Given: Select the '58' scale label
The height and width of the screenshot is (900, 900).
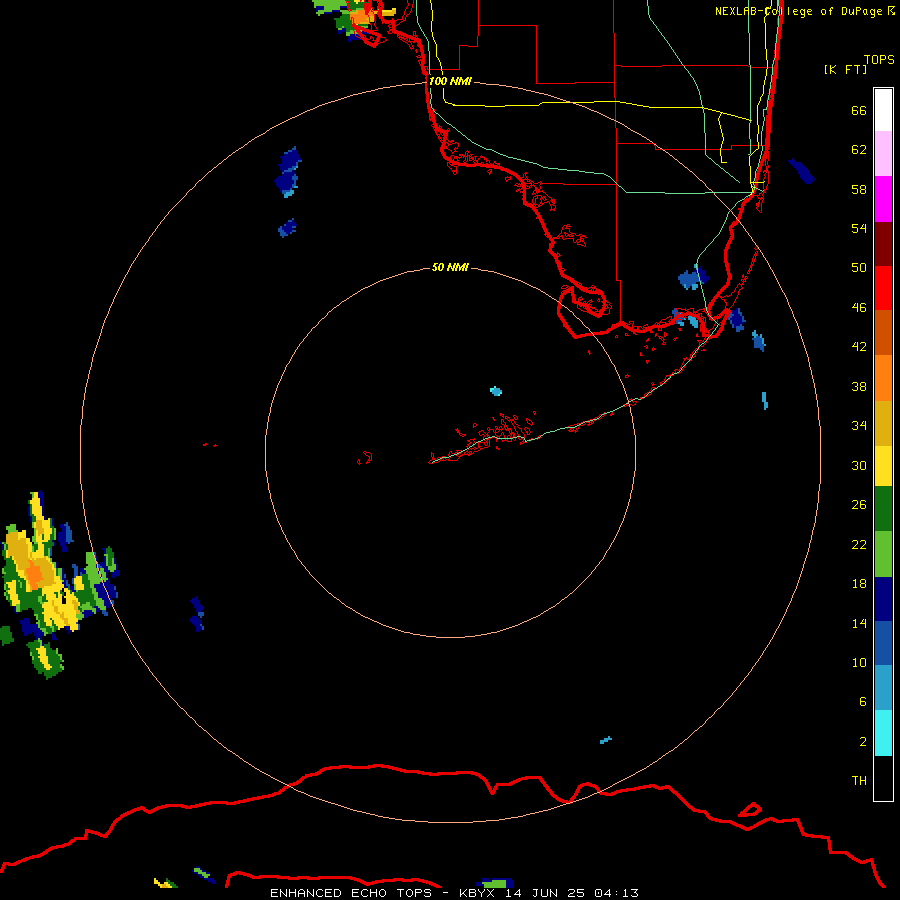Looking at the screenshot, I should 859,189.
